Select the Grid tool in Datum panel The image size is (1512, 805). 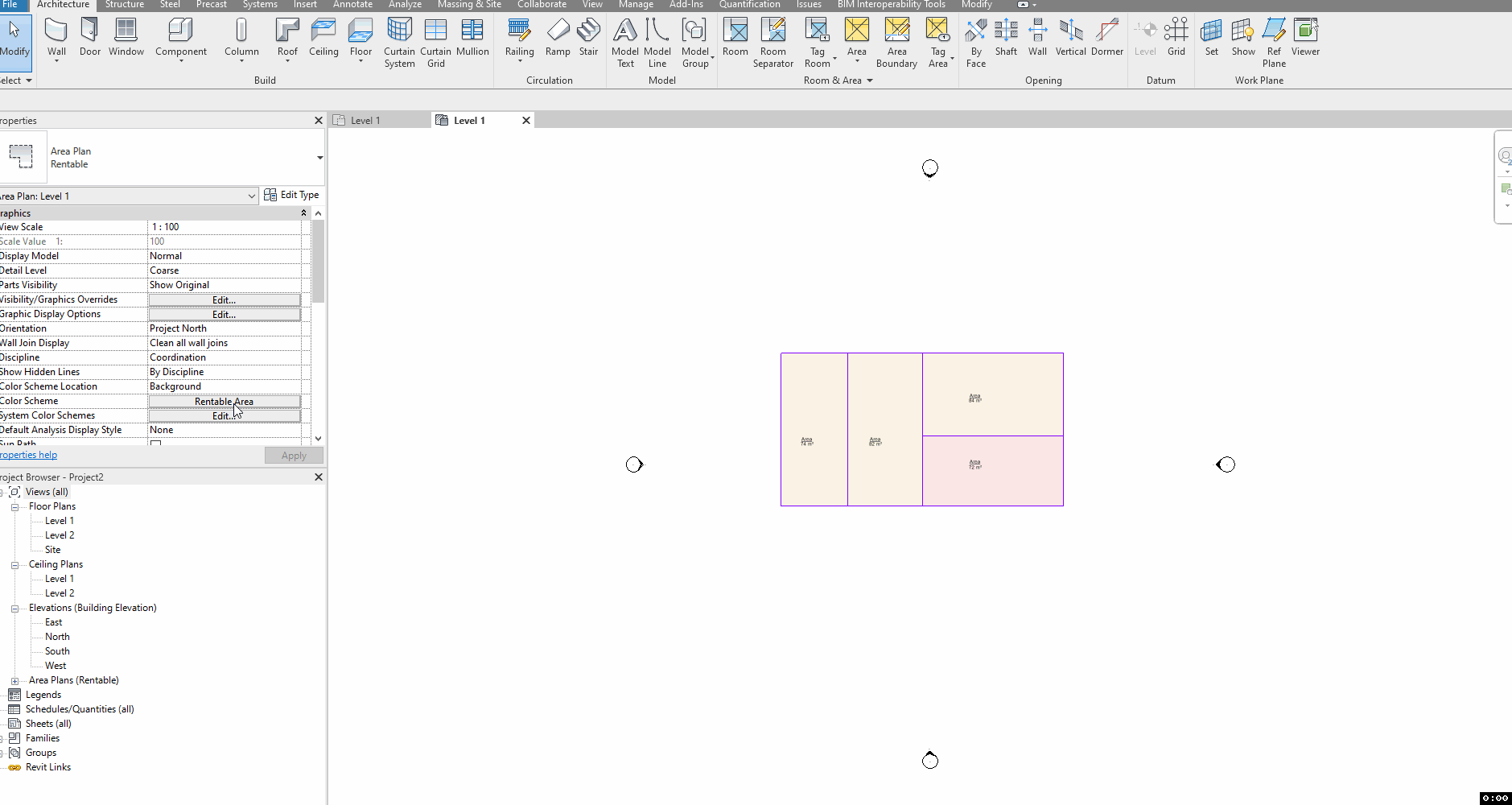pyautogui.click(x=1176, y=34)
